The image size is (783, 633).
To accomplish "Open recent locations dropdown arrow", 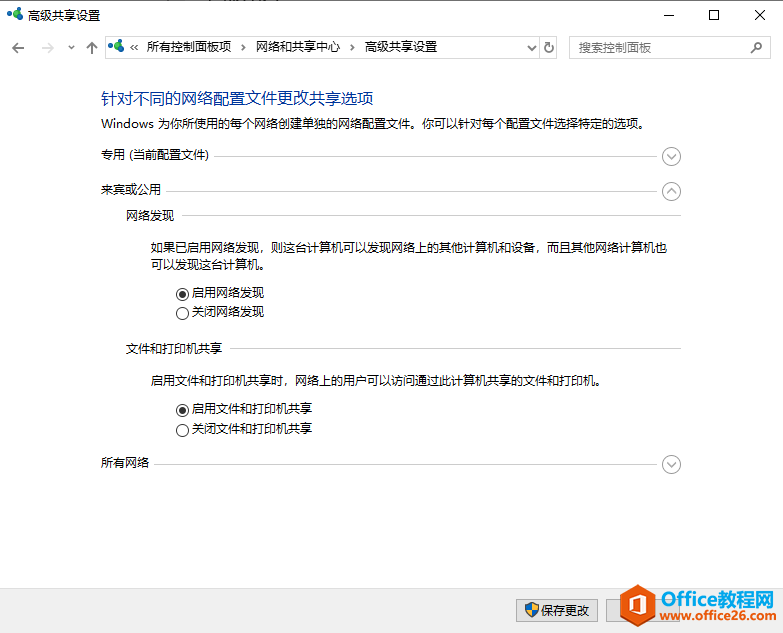I will pos(71,48).
